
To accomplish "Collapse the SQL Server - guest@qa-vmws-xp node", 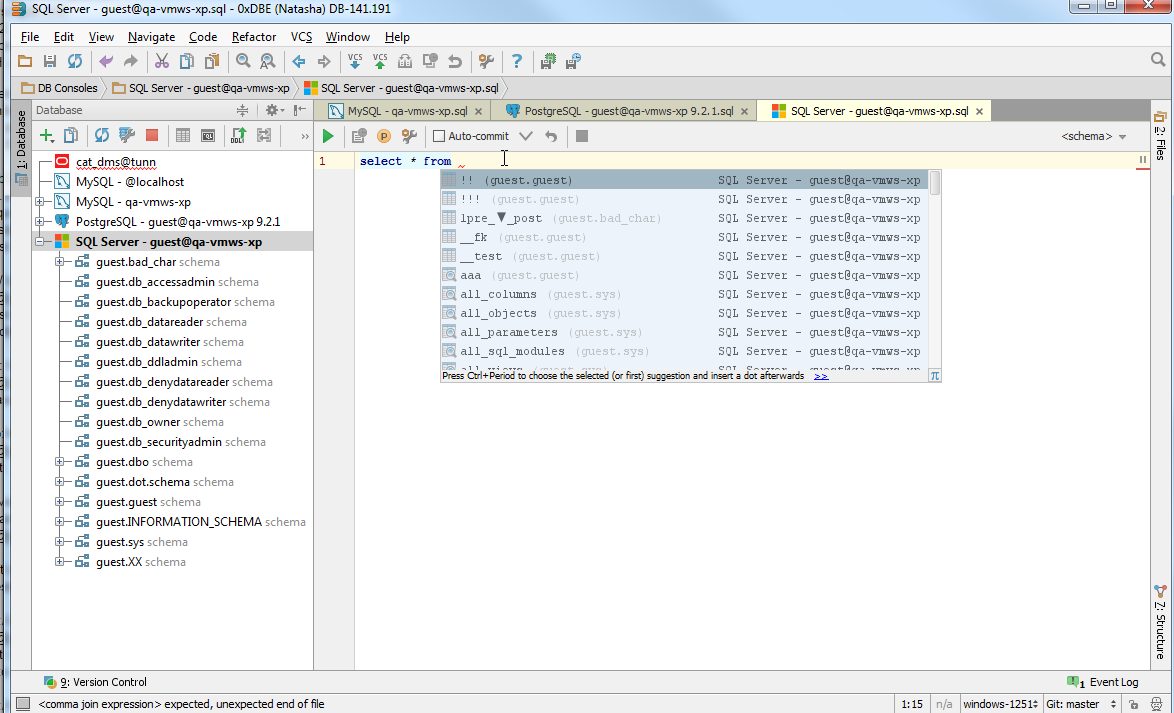I will pos(40,242).
